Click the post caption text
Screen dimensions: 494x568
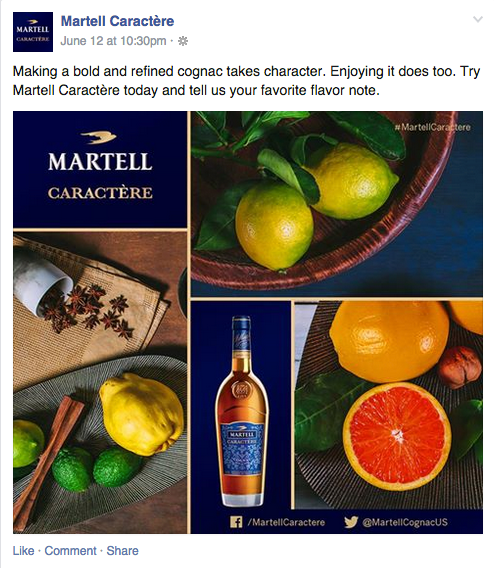click(246, 81)
